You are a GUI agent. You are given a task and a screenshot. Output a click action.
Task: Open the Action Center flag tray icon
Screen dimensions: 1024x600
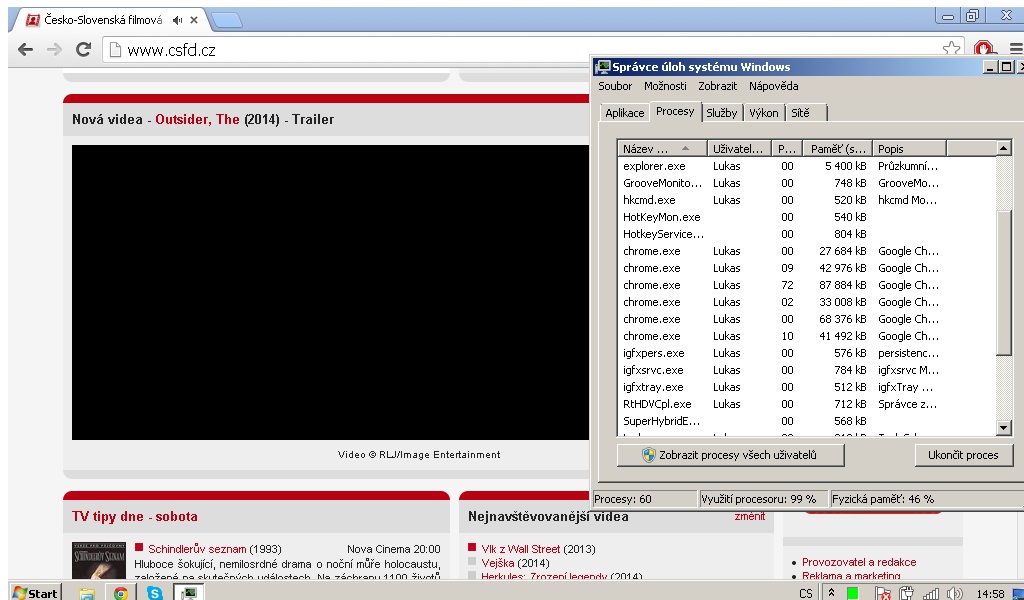[x=882, y=593]
